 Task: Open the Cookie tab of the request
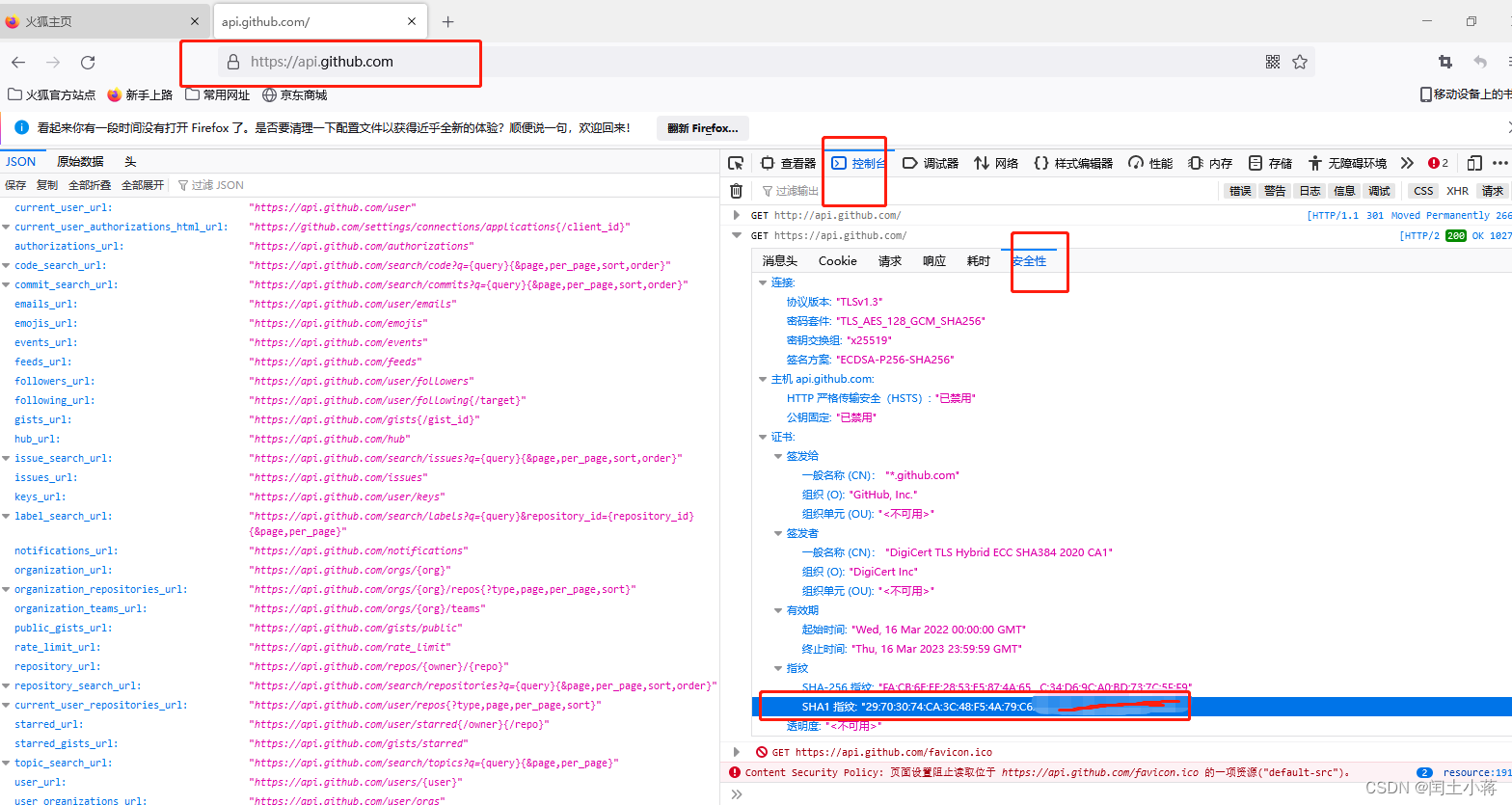click(838, 261)
